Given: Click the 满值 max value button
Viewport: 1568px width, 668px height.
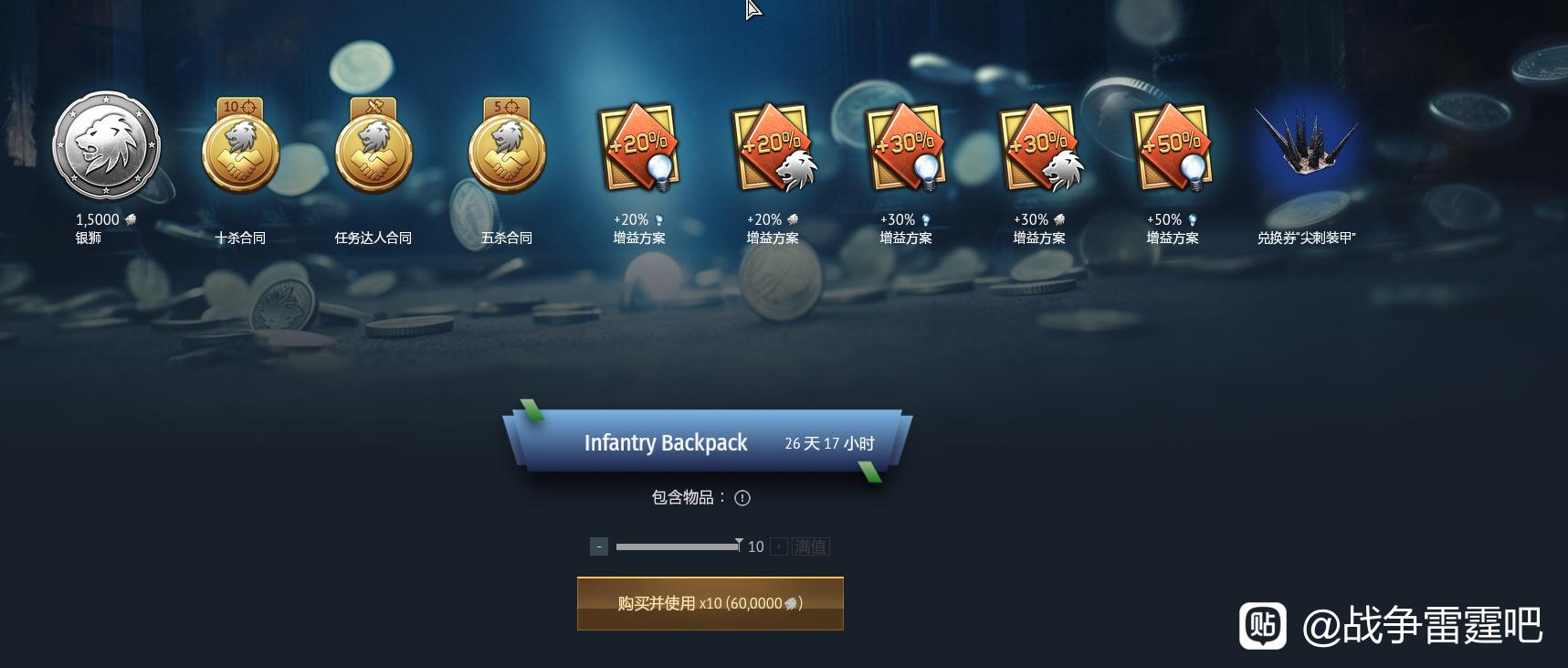Looking at the screenshot, I should point(811,546).
